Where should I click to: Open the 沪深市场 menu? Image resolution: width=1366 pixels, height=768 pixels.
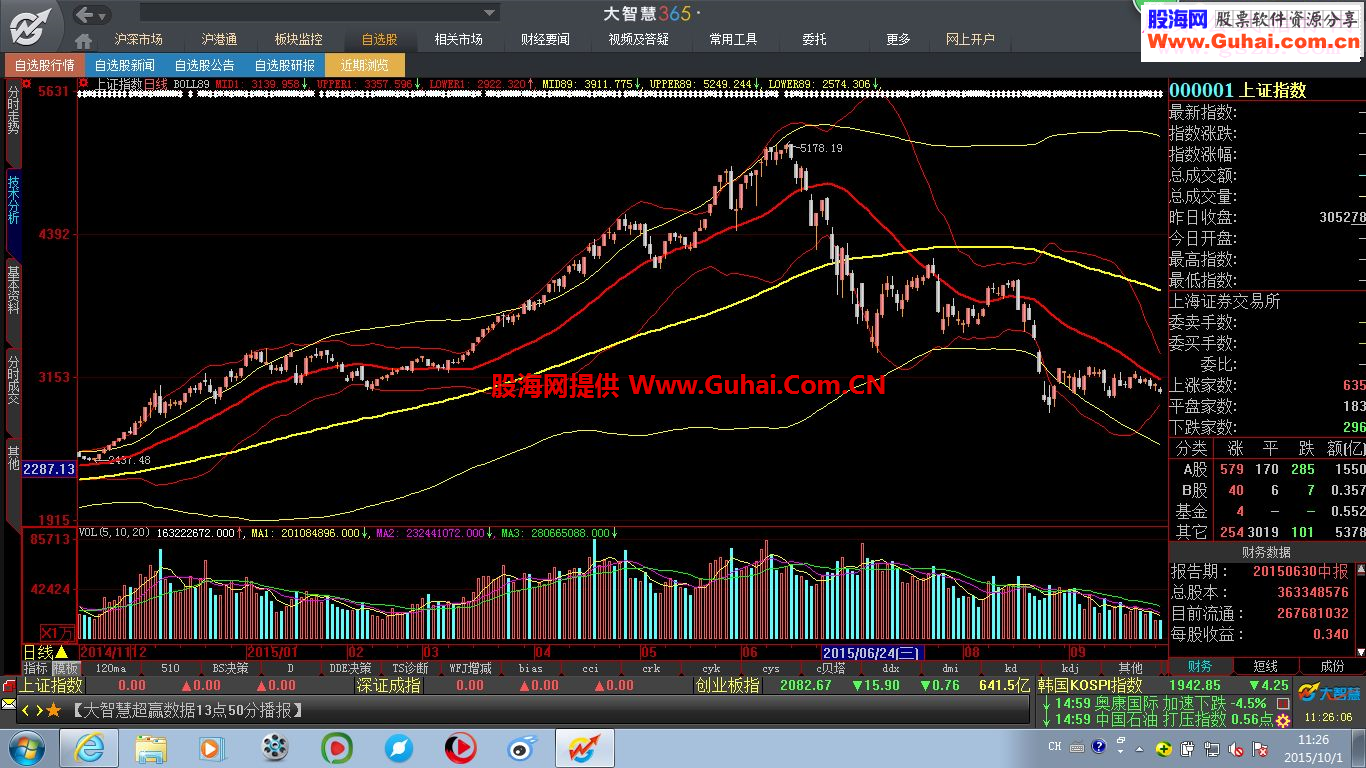pyautogui.click(x=138, y=40)
